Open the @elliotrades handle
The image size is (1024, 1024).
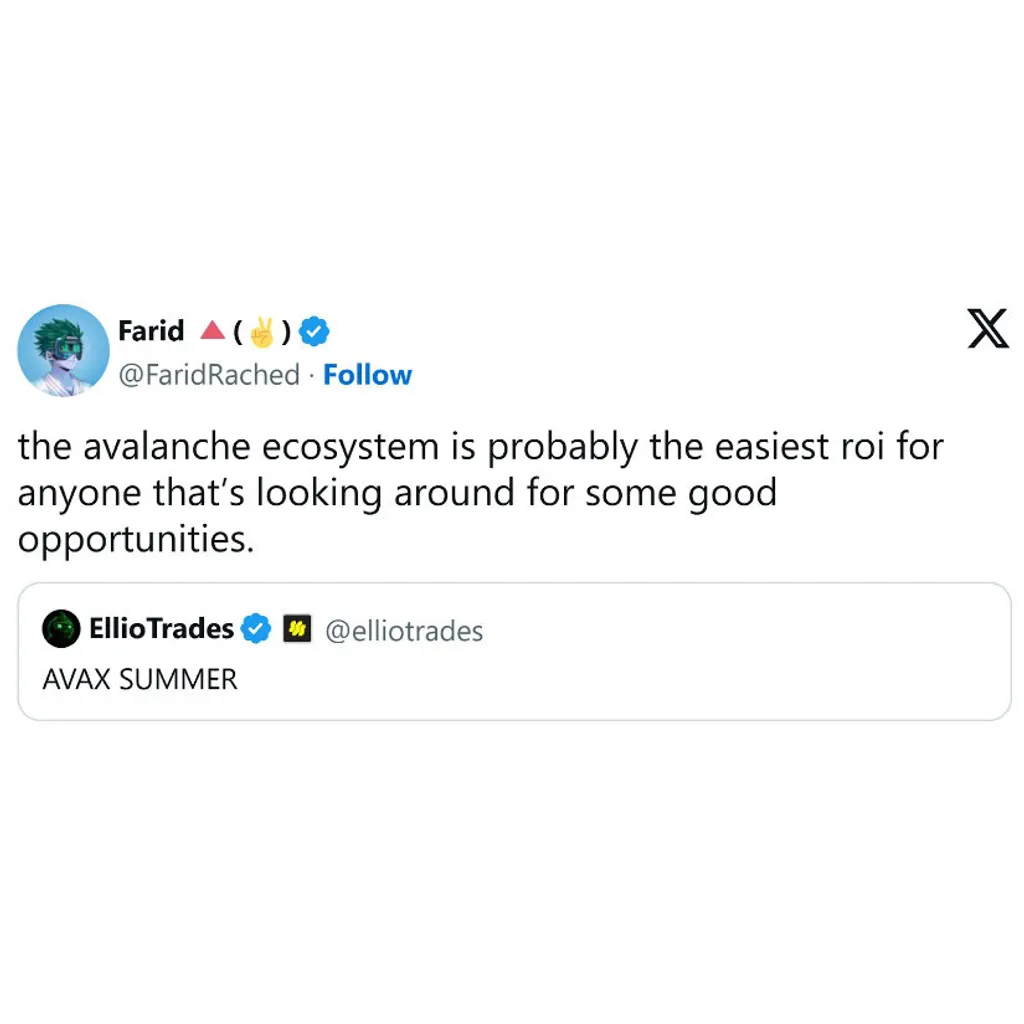coord(404,632)
